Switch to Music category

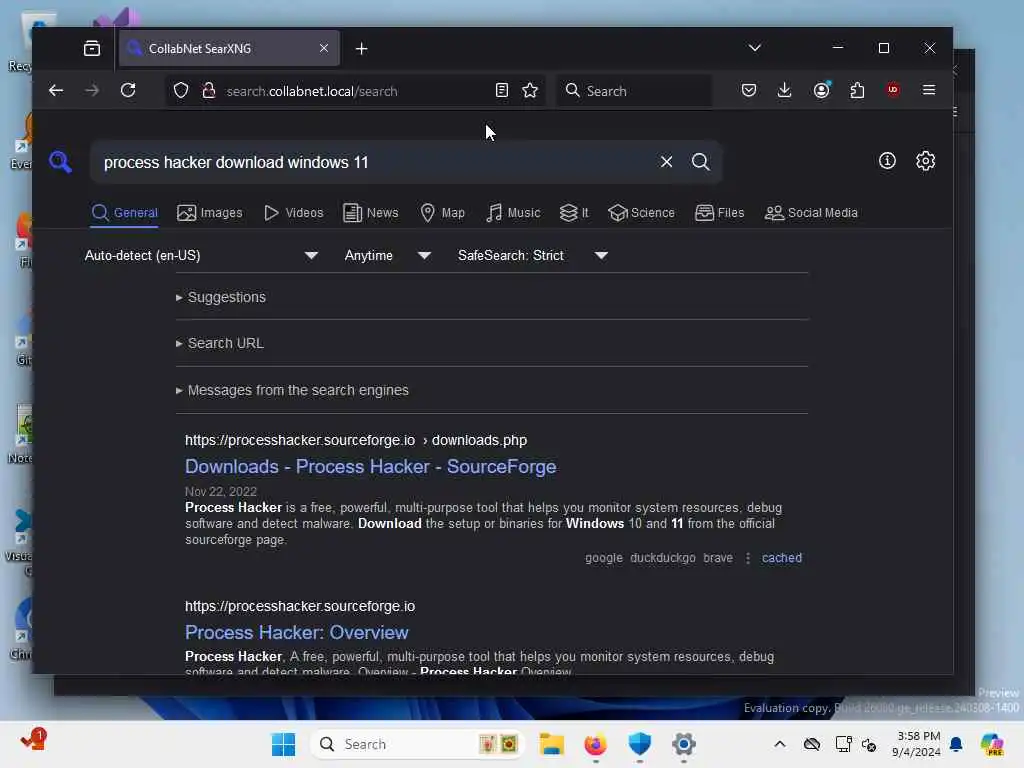coord(513,213)
